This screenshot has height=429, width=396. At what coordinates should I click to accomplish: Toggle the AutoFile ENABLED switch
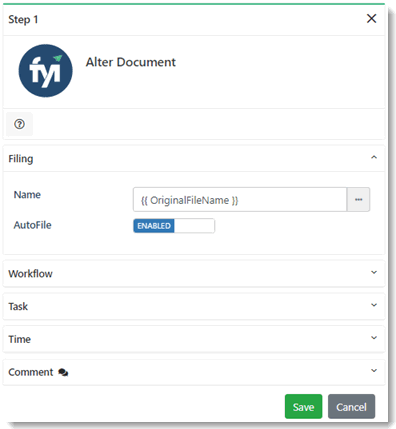(x=174, y=226)
